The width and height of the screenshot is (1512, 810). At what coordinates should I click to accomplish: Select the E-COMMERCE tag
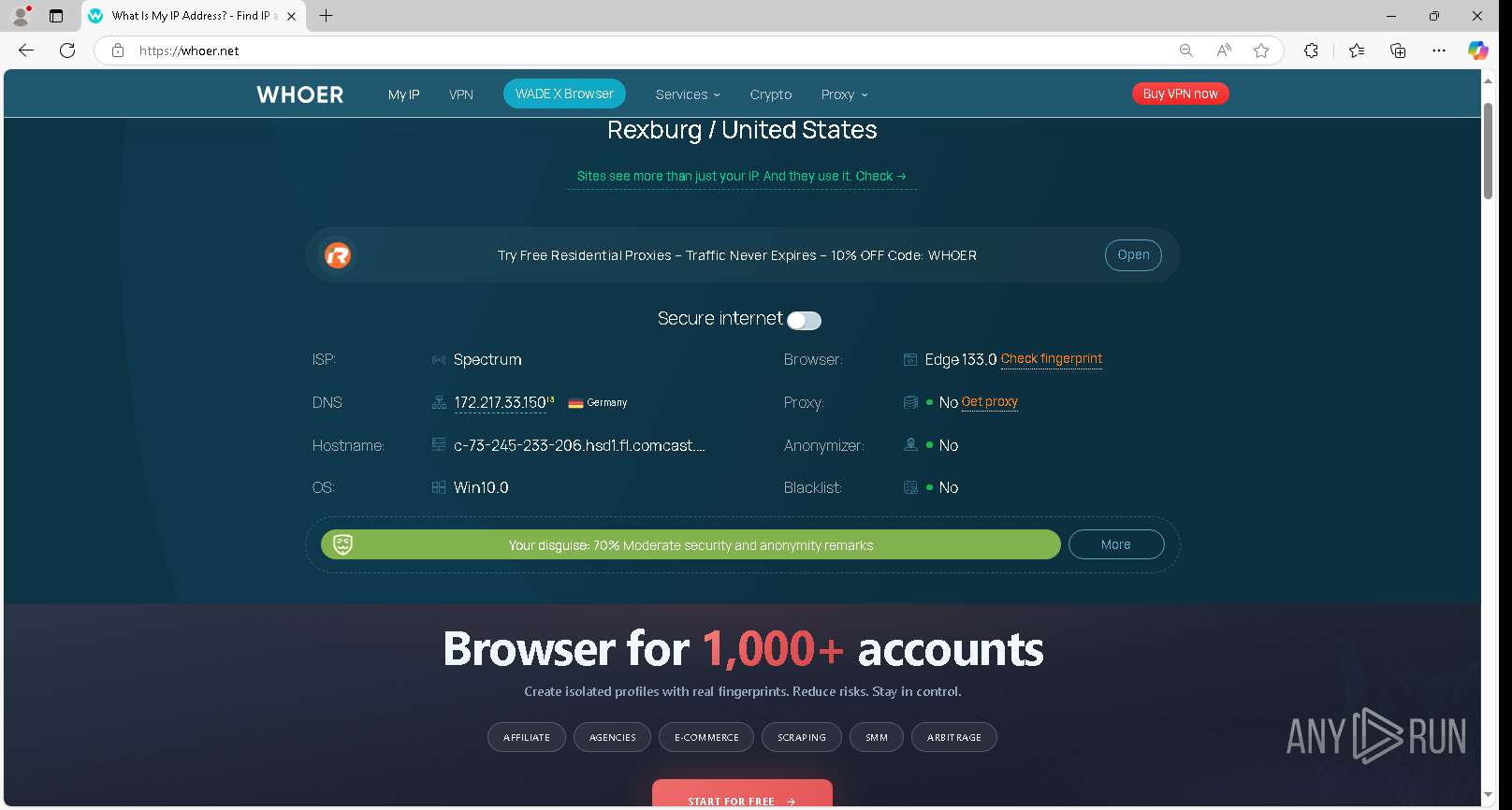(x=706, y=737)
